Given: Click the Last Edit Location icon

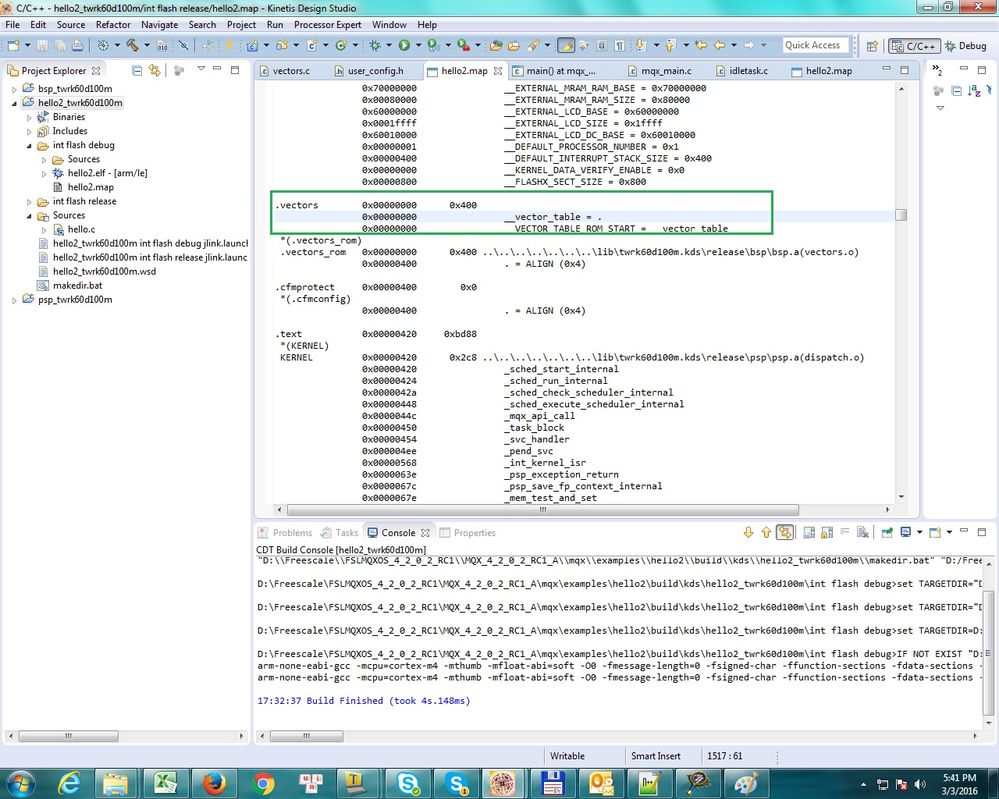Looking at the screenshot, I should (701, 45).
